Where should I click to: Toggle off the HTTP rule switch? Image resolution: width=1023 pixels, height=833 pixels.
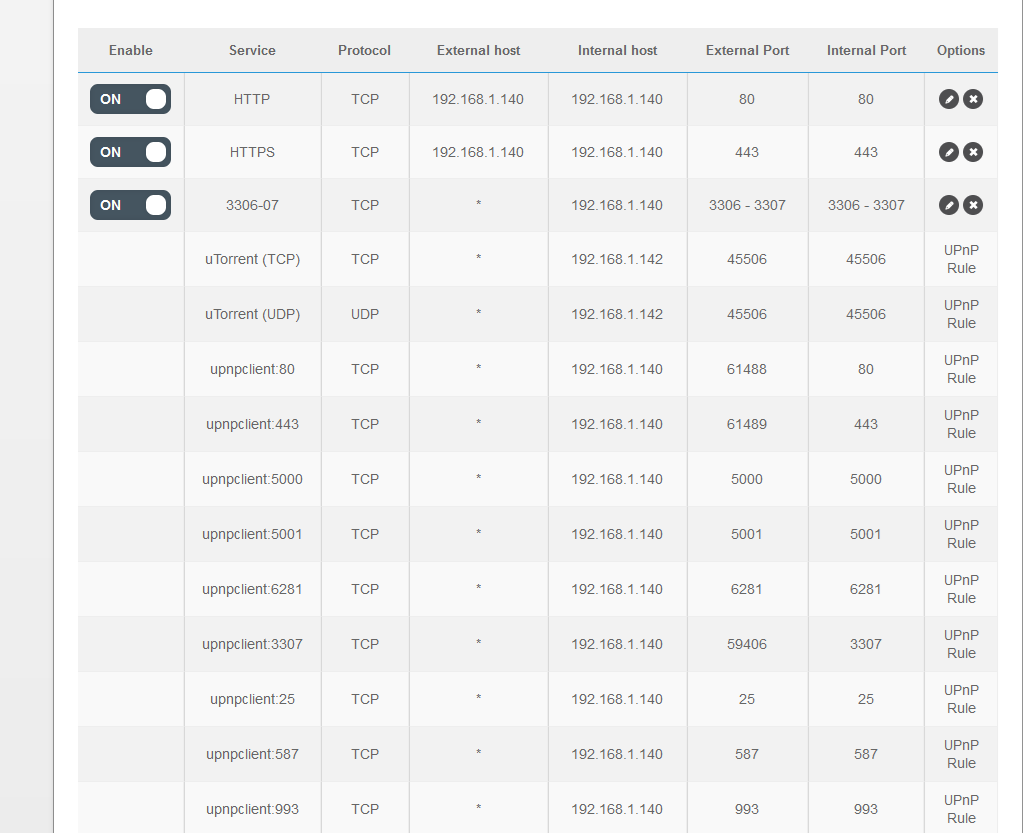point(130,99)
